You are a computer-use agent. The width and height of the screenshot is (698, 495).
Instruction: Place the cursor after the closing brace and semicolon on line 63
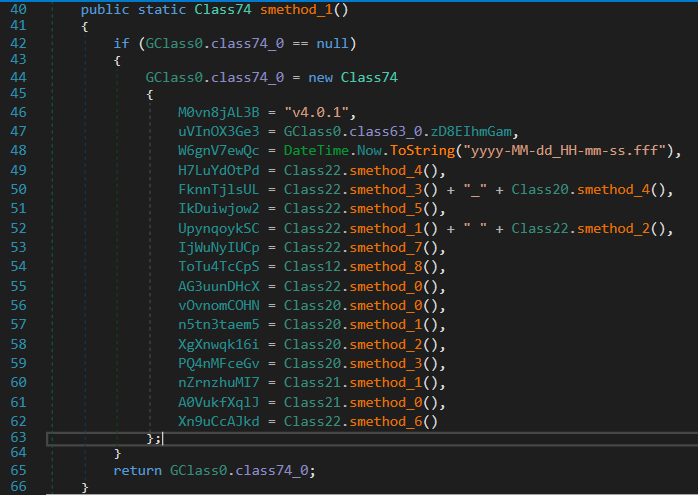(162, 439)
